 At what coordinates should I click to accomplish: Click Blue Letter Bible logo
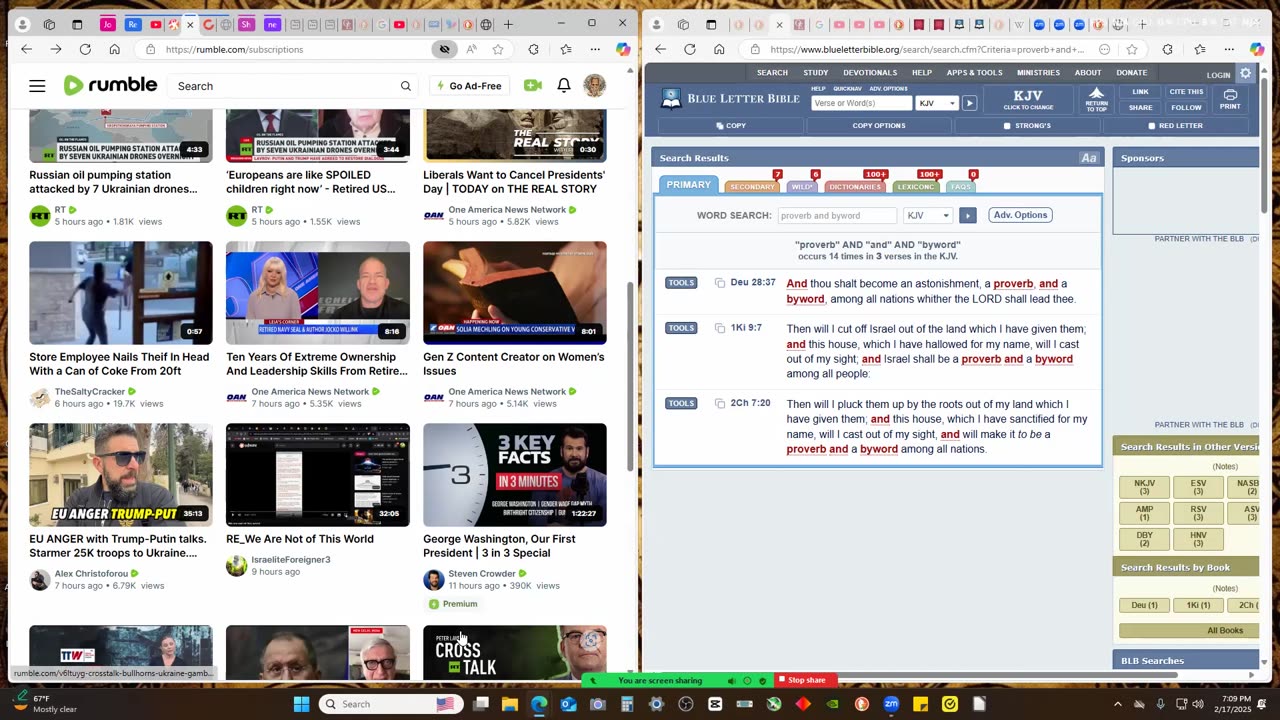click(730, 98)
